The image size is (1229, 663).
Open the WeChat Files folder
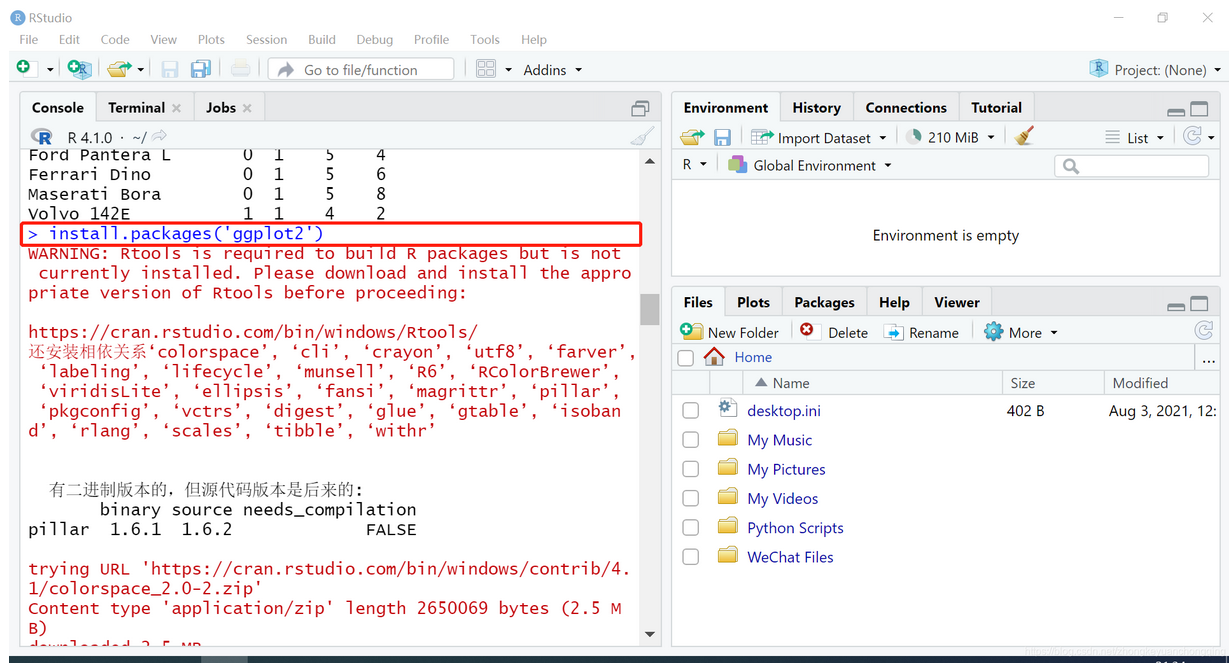coord(790,557)
